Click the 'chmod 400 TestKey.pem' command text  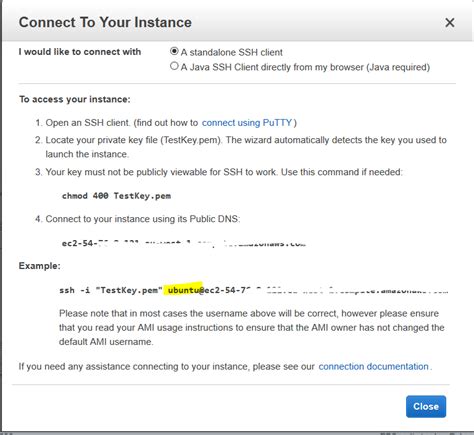pos(116,196)
